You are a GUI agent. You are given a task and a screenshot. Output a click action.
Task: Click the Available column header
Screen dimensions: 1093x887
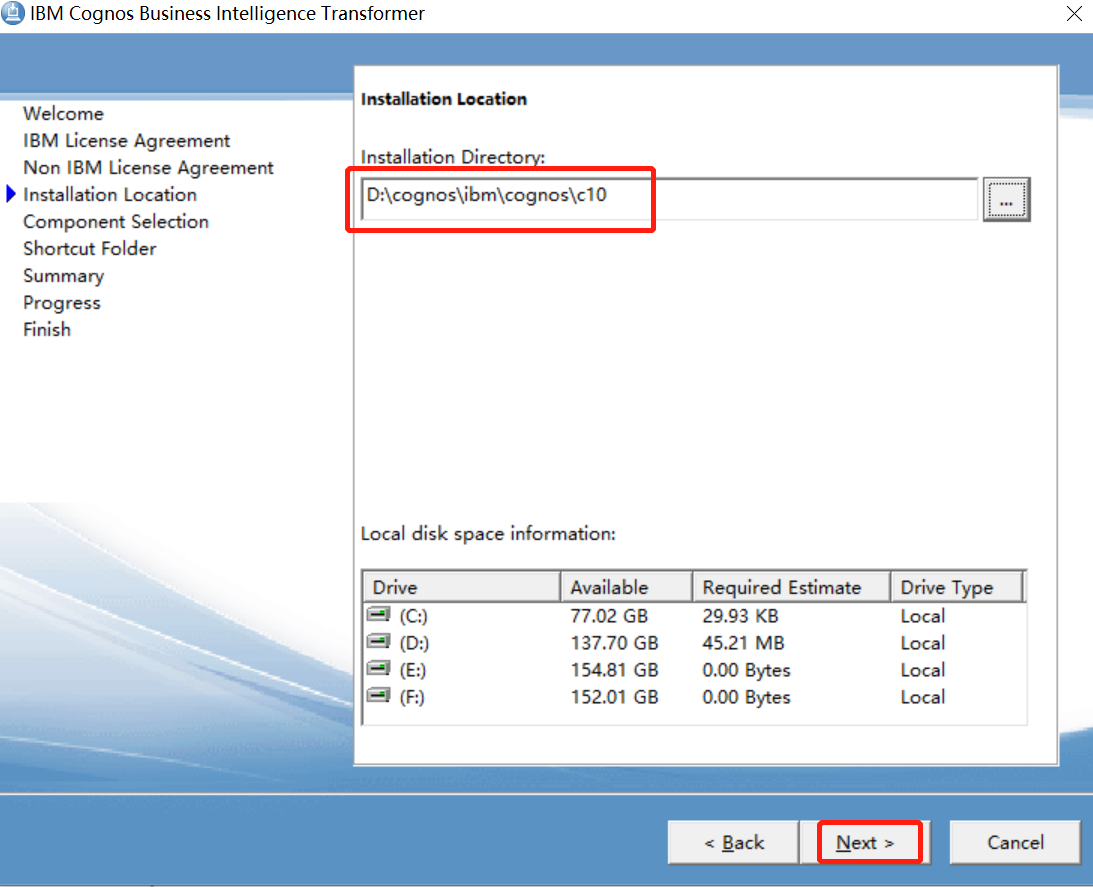626,587
